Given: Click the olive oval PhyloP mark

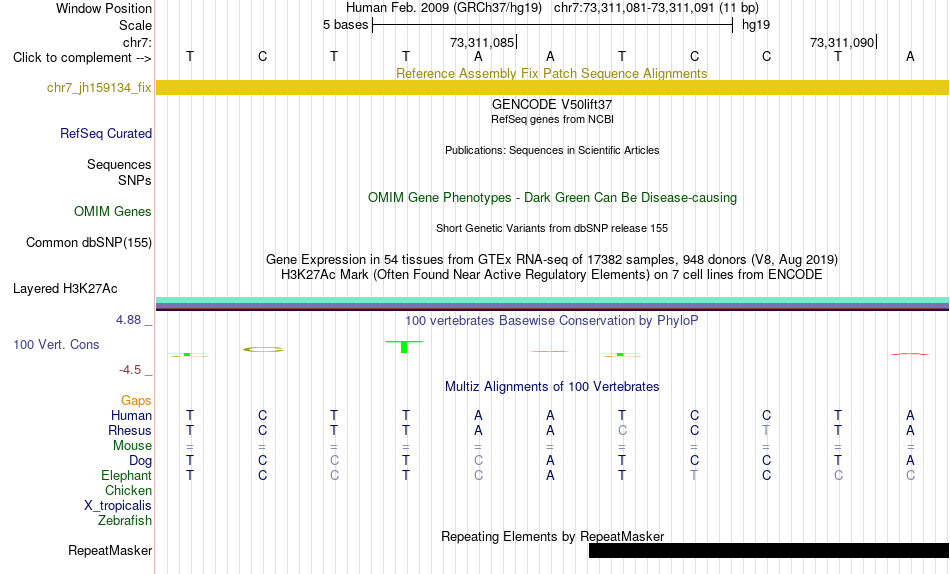Looking at the screenshot, I should pos(262,350).
